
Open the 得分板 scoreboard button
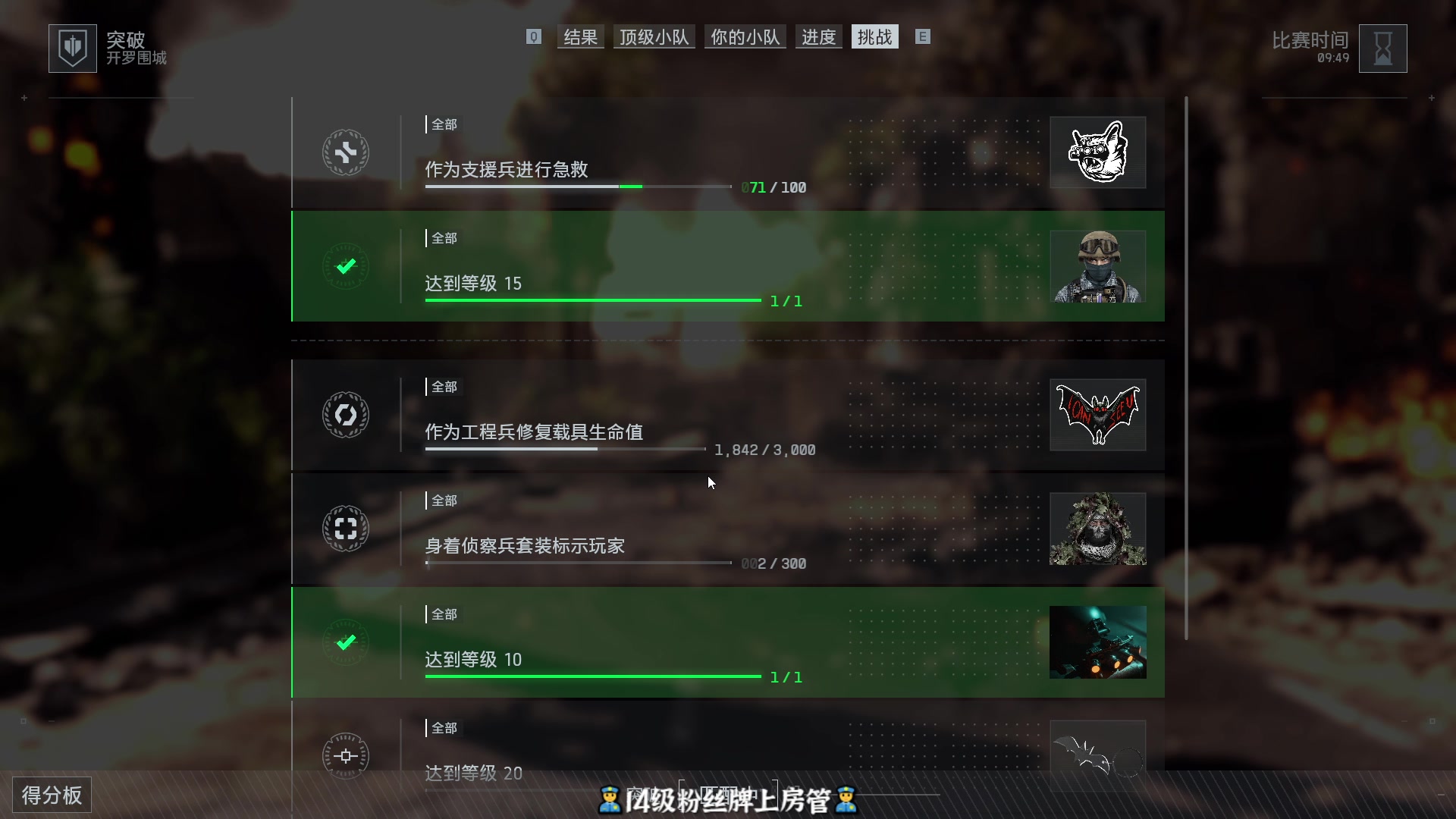coord(52,795)
